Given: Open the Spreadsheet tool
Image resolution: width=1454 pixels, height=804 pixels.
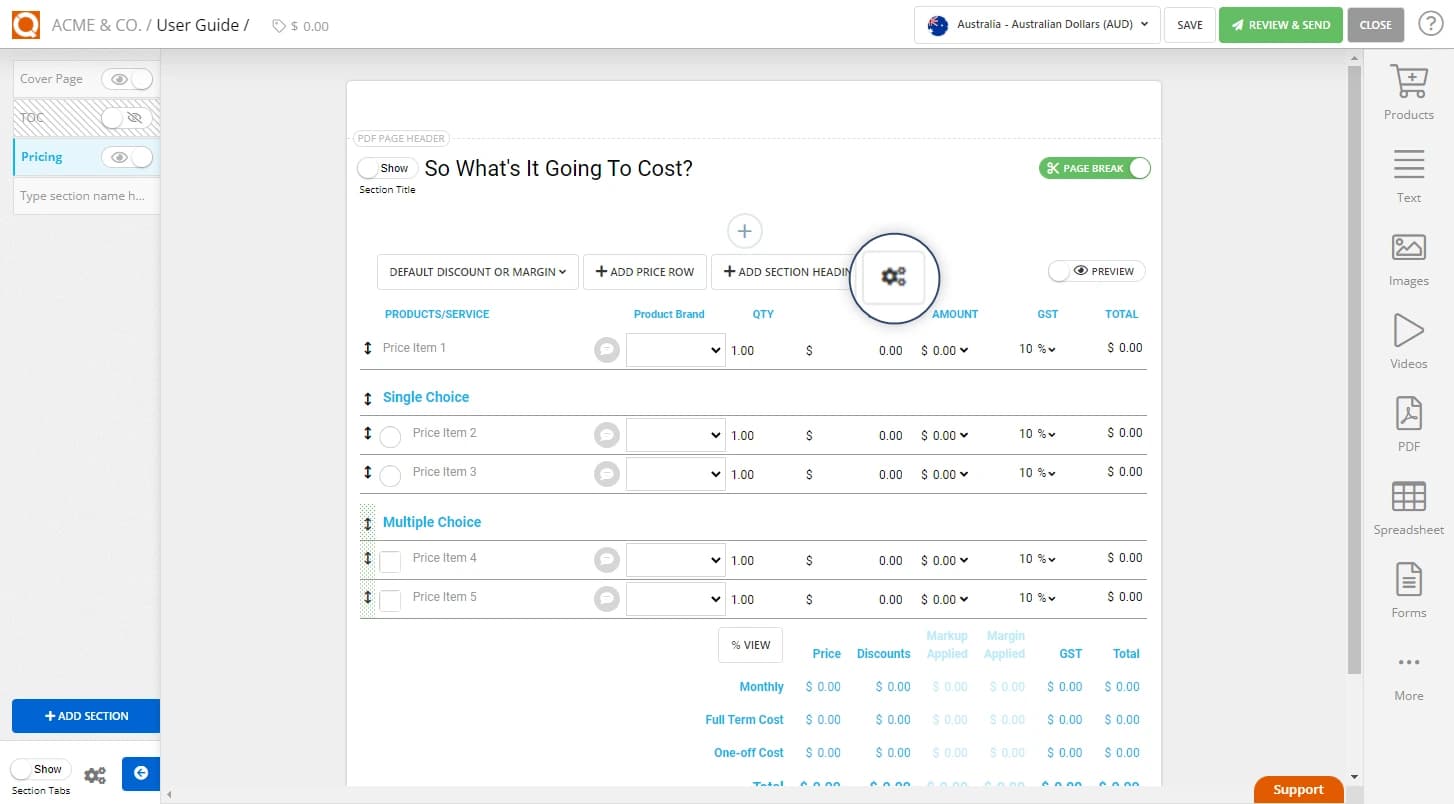Looking at the screenshot, I should tap(1408, 506).
